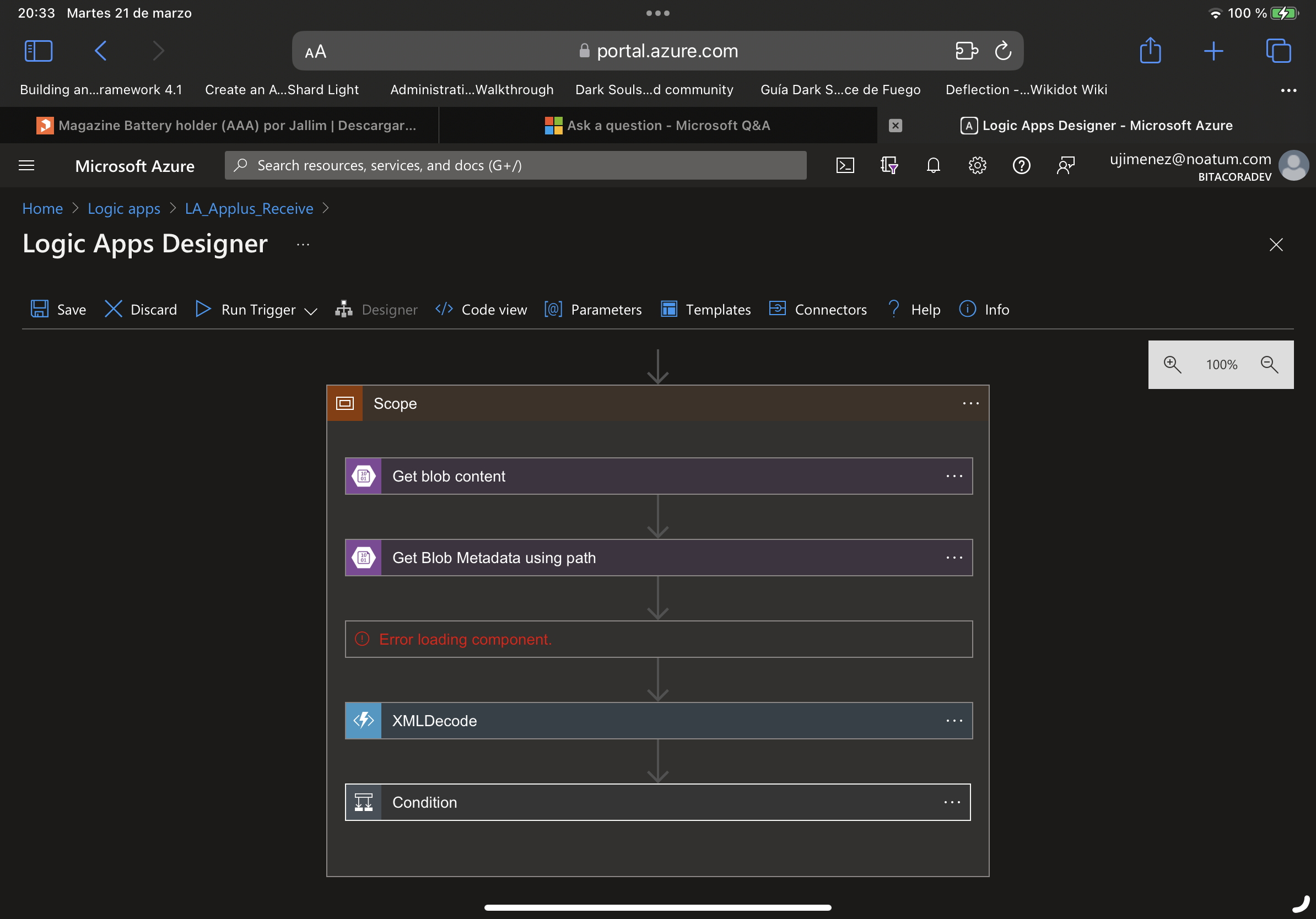Screen dimensions: 1316x919
Task: Zoom in the designer canvas
Action: pyautogui.click(x=1172, y=364)
